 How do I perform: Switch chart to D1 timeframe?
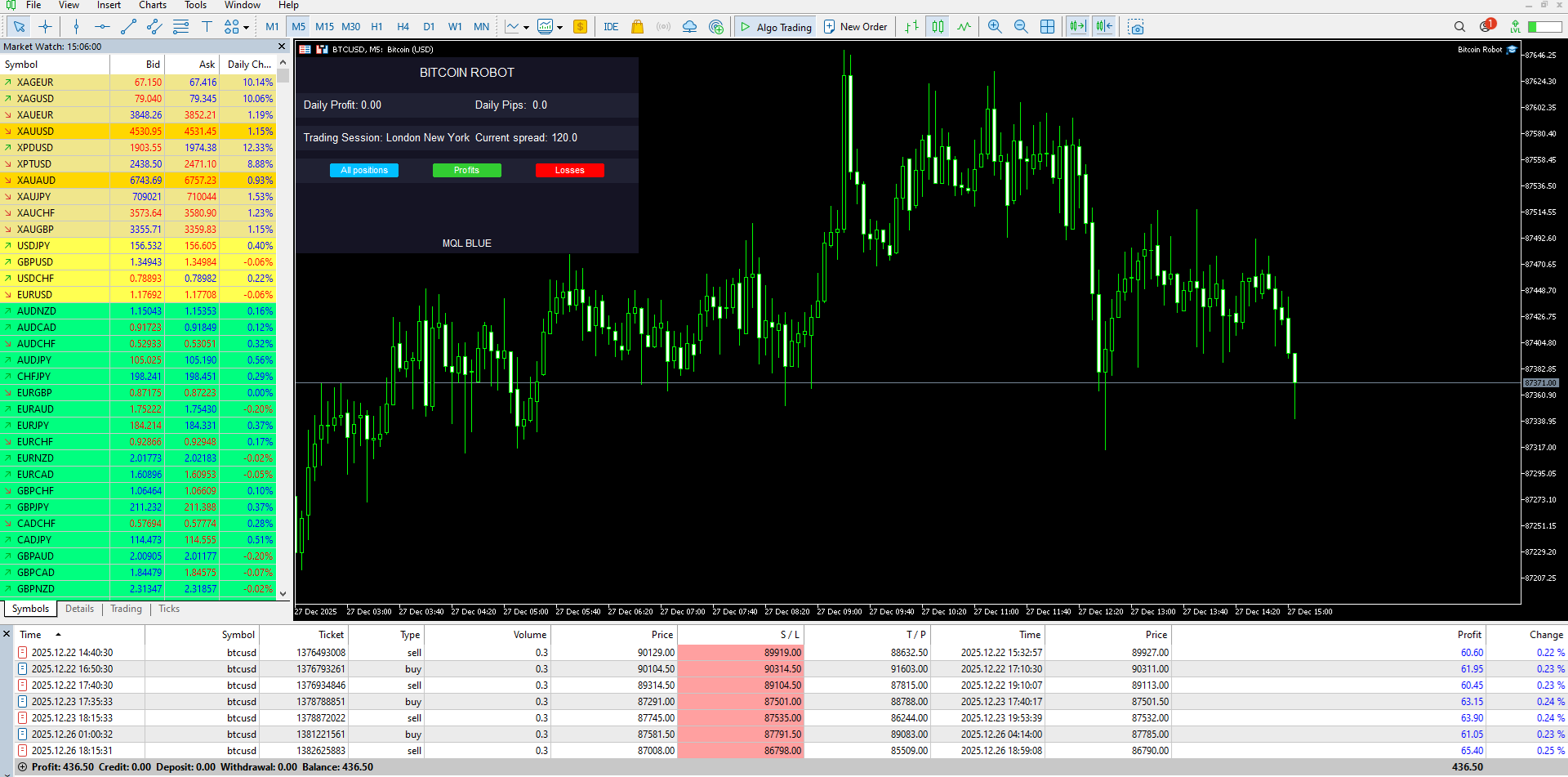[429, 27]
